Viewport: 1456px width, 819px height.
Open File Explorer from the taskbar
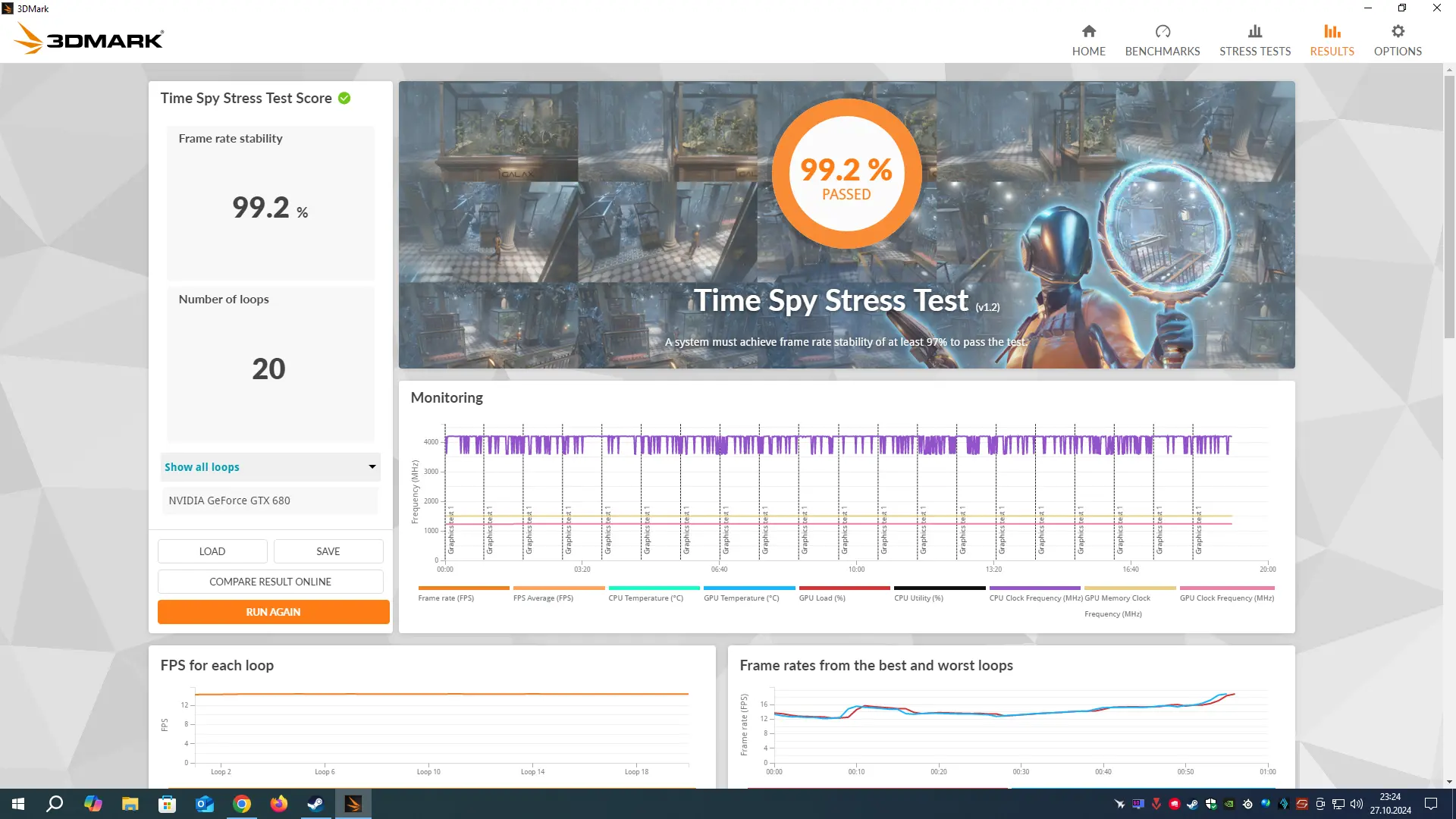click(x=130, y=804)
